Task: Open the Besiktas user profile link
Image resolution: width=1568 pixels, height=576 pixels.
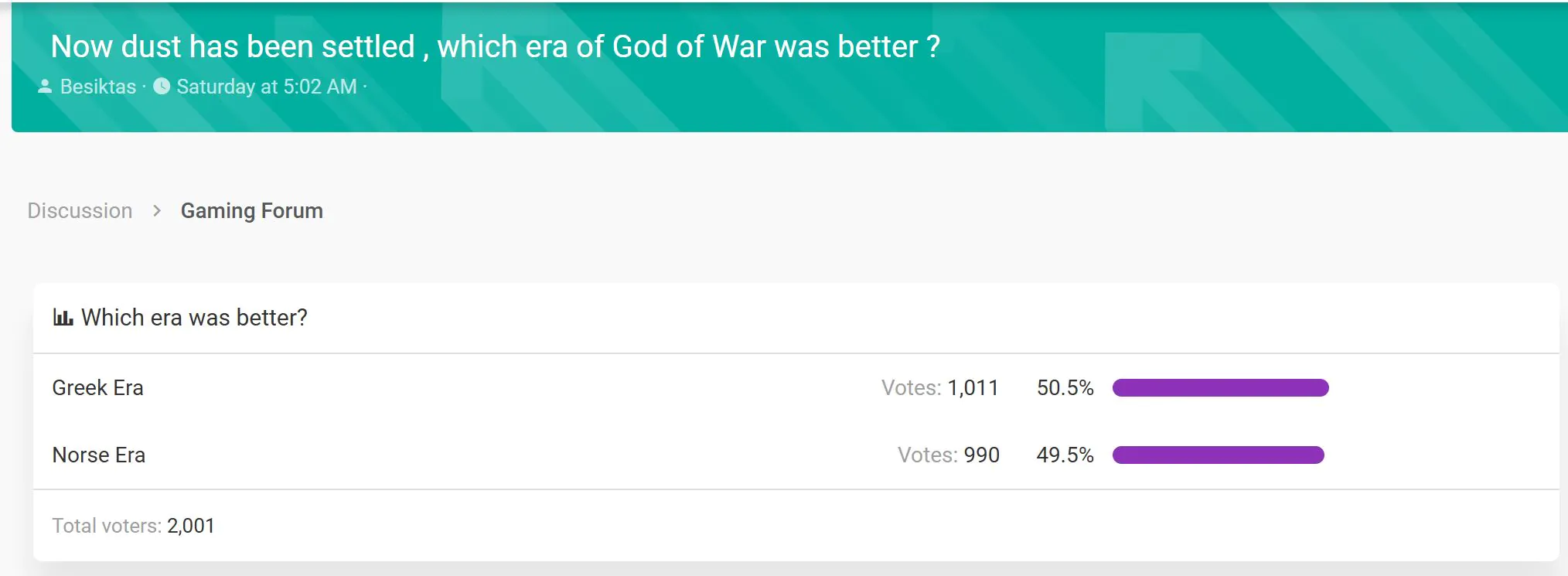Action: point(97,87)
